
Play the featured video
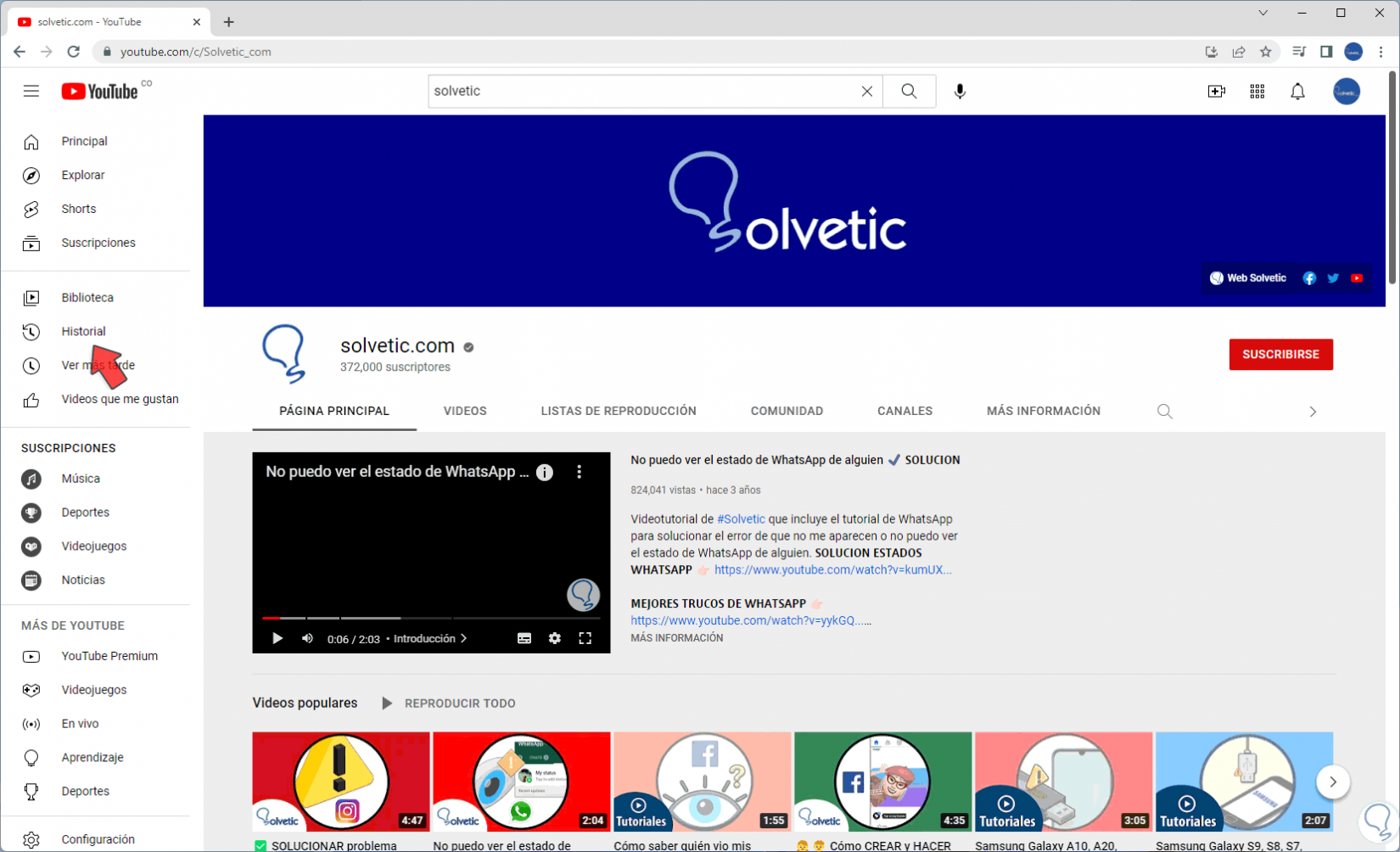[277, 638]
